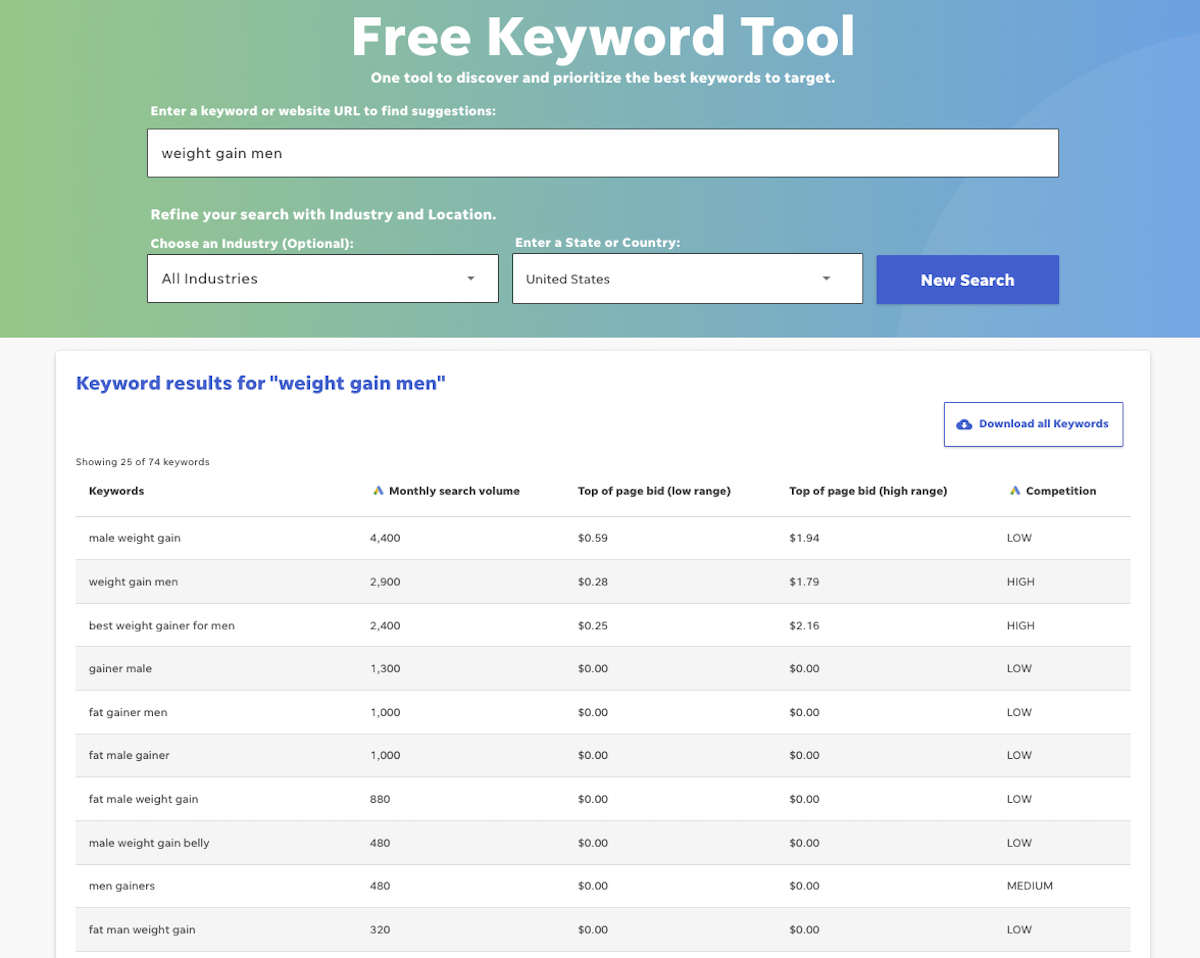Click the Google Ads icon beside Monthly search volume
This screenshot has height=958, width=1200.
point(378,490)
